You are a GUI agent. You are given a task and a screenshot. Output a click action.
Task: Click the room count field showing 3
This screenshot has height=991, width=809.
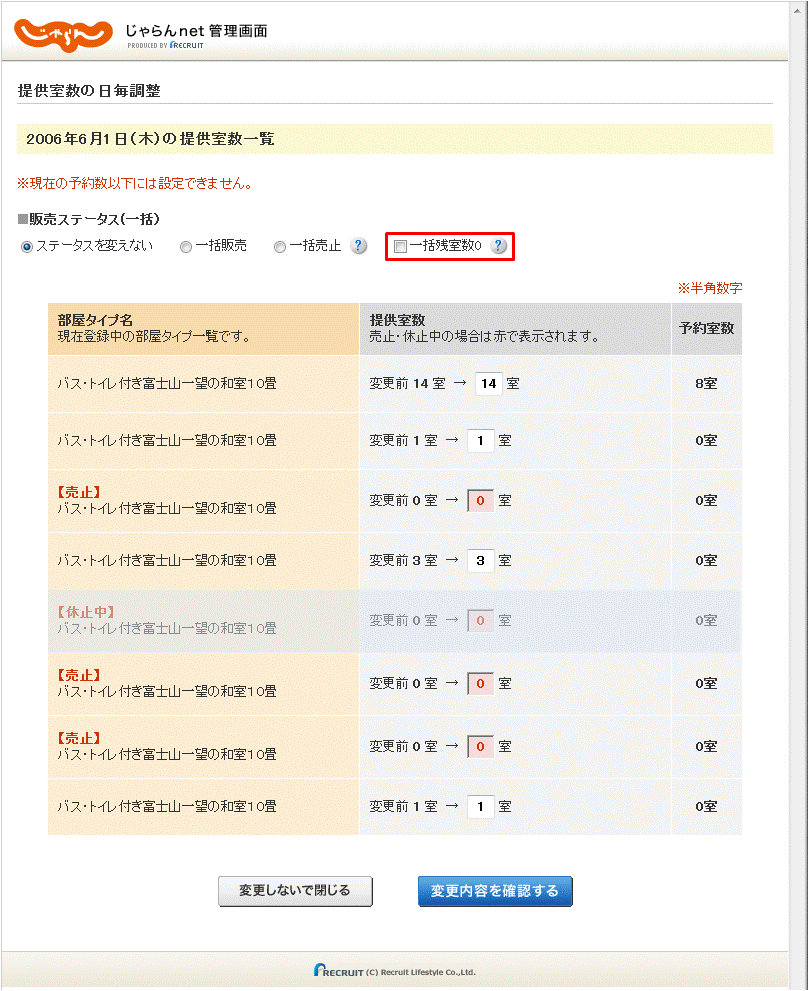pyautogui.click(x=480, y=561)
